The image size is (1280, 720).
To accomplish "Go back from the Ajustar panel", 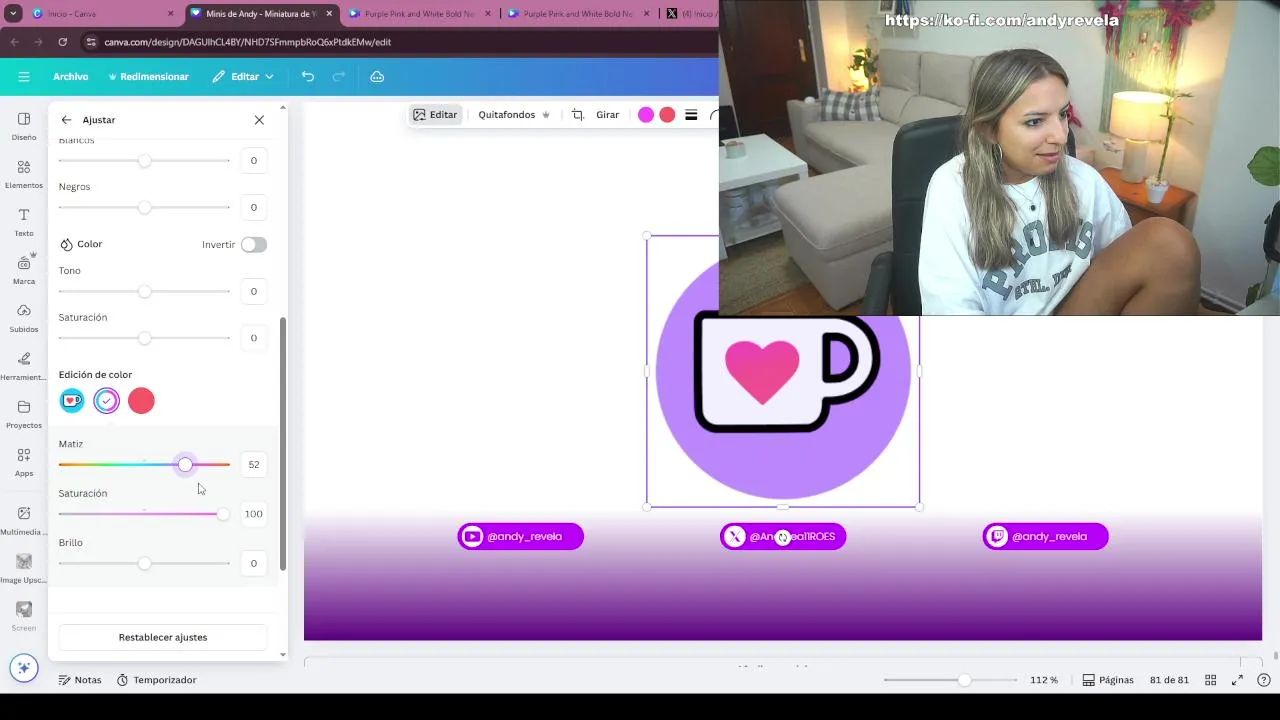I will point(66,120).
